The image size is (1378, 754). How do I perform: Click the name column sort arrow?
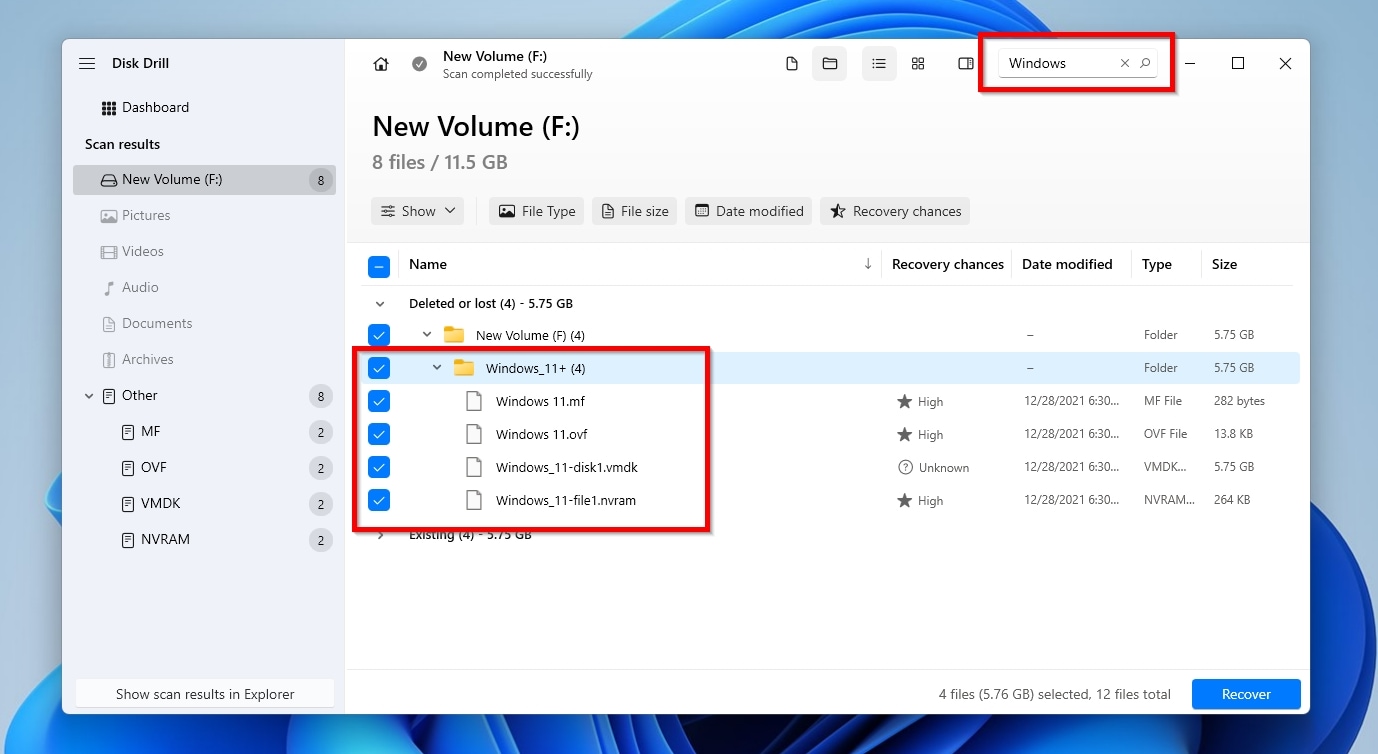click(868, 264)
